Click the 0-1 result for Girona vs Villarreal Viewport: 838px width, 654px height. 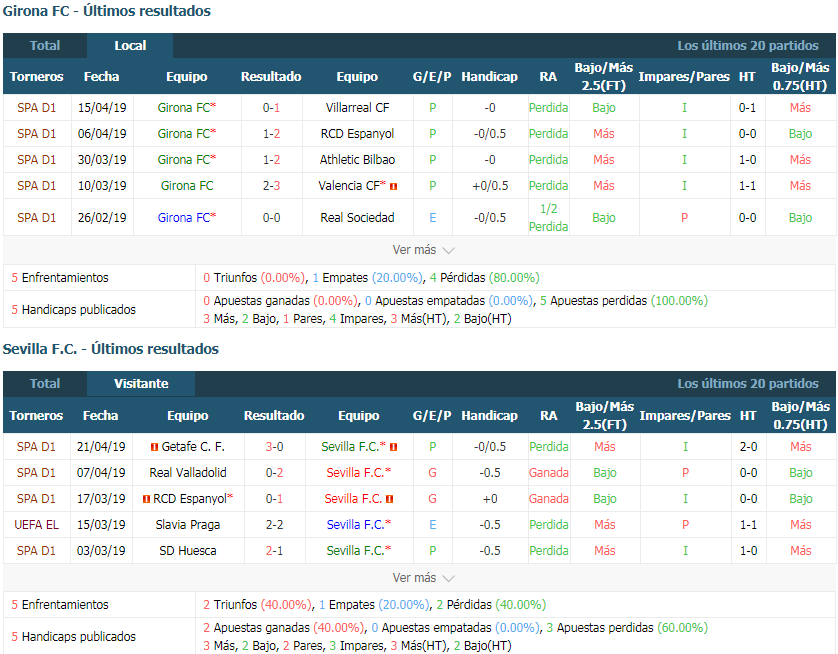pos(271,108)
